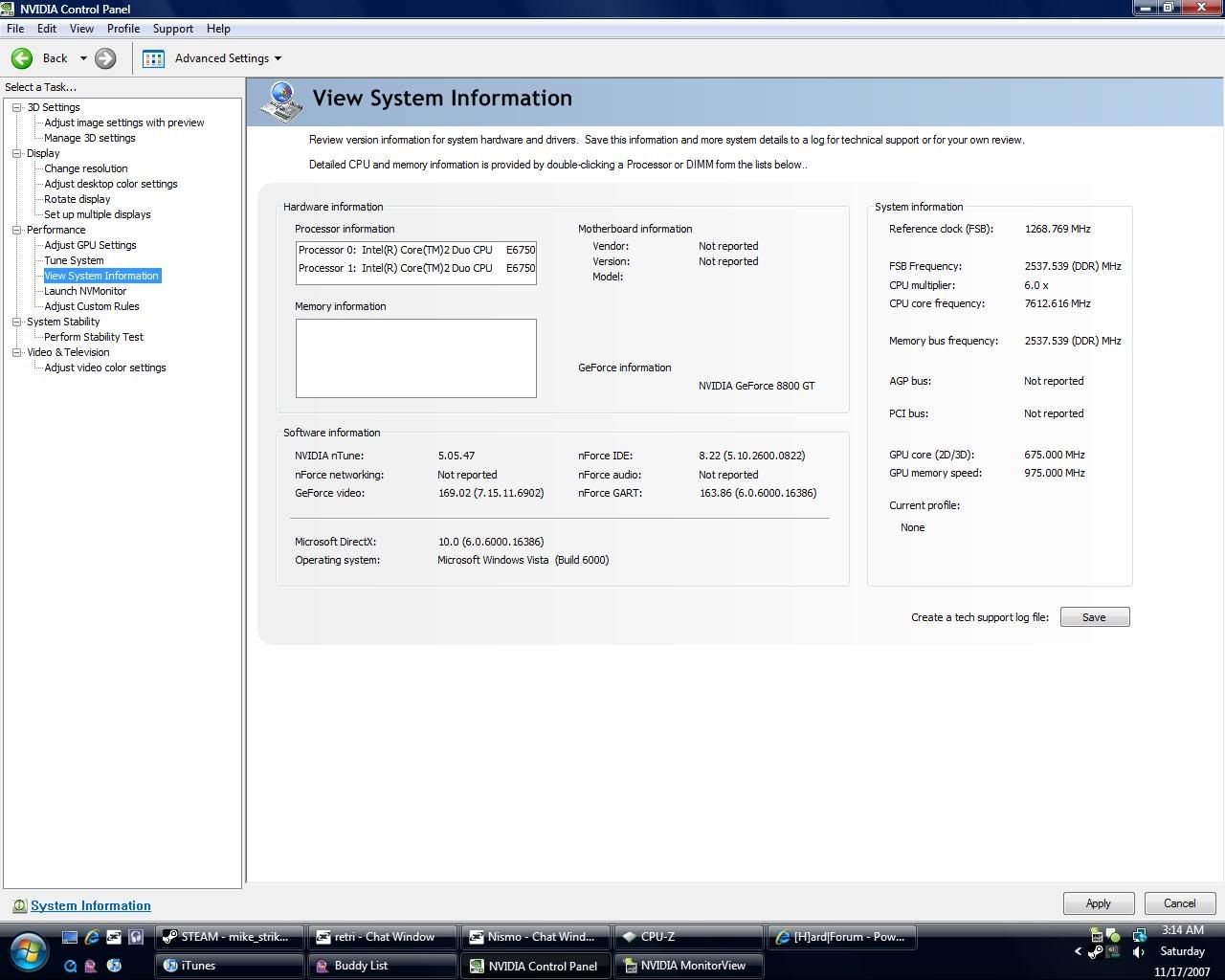1225x980 pixels.
Task: Open Adjust image settings with preview
Action: (124, 122)
